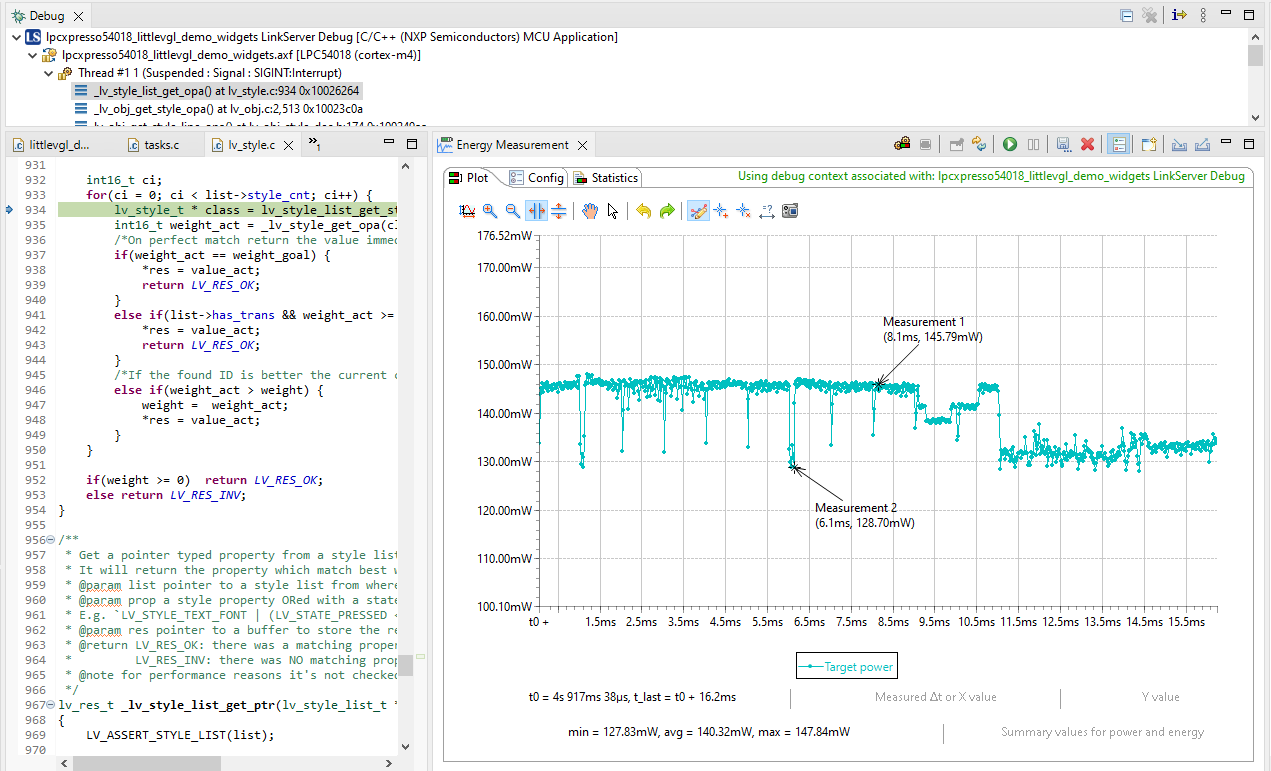This screenshot has height=771, width=1271.
Task: Toggle the highlighted measurement markers button
Action: click(699, 211)
